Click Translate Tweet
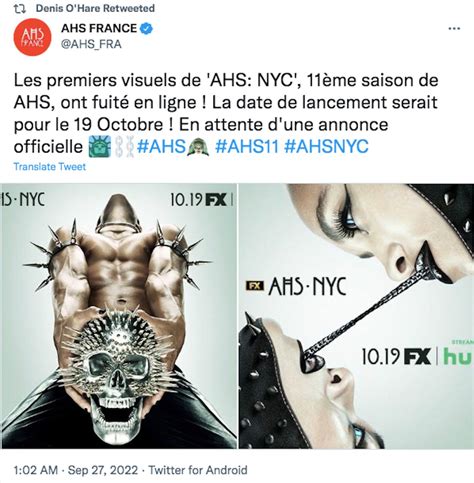 pyautogui.click(x=50, y=166)
